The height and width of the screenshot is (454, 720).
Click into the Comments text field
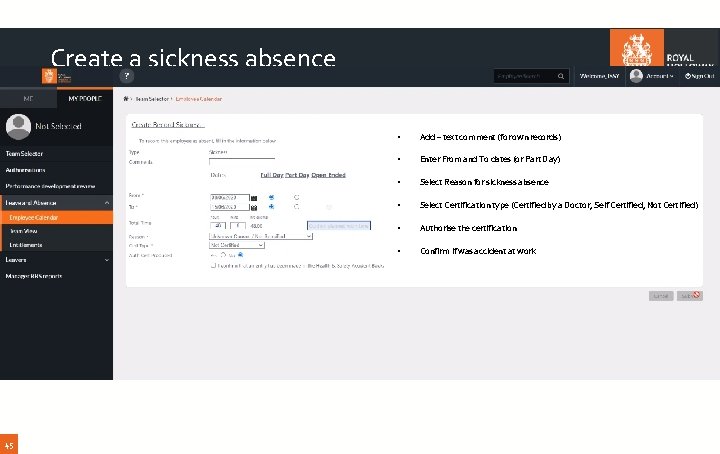(x=242, y=162)
